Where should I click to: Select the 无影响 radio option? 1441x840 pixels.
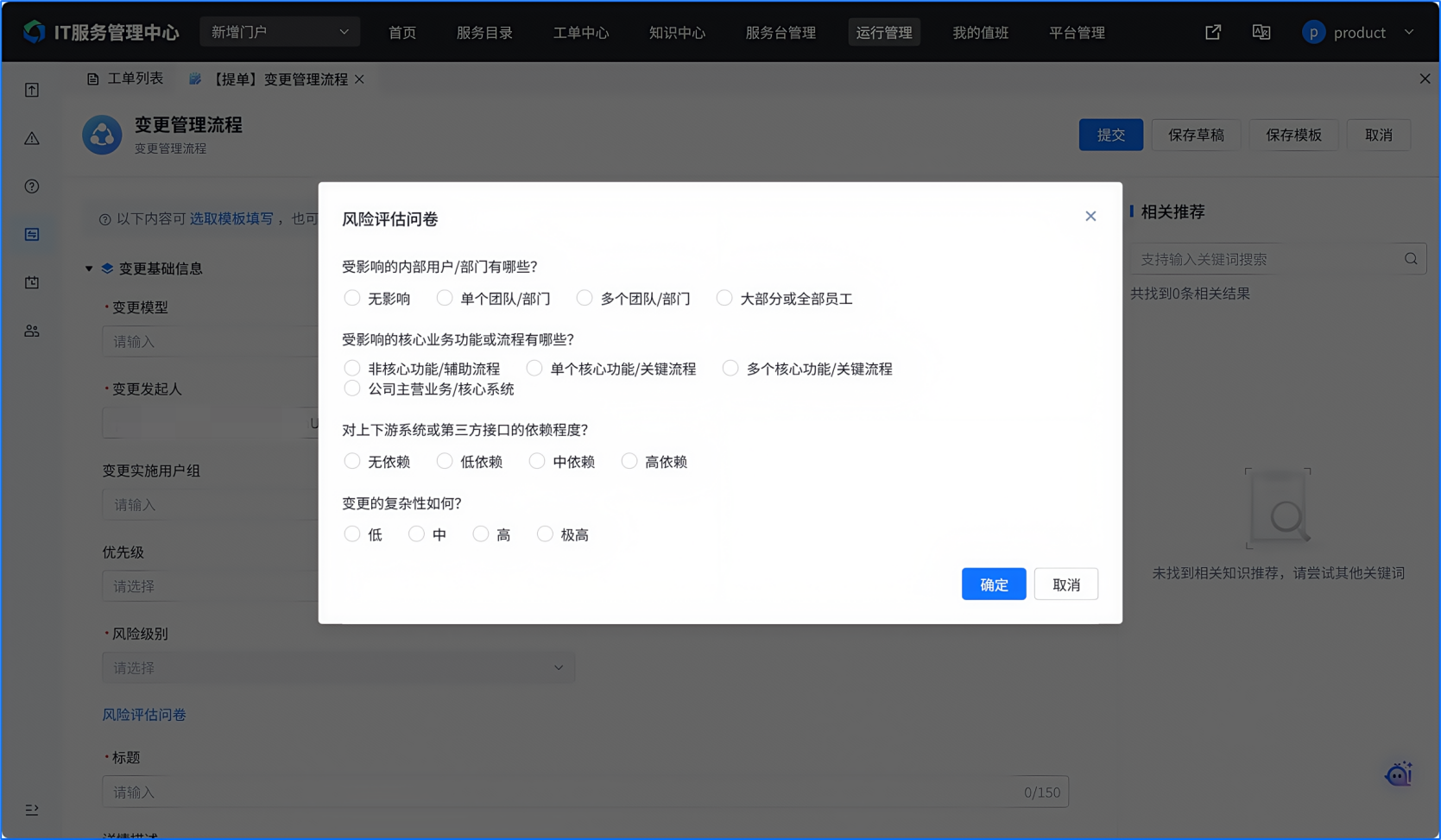pyautogui.click(x=352, y=298)
